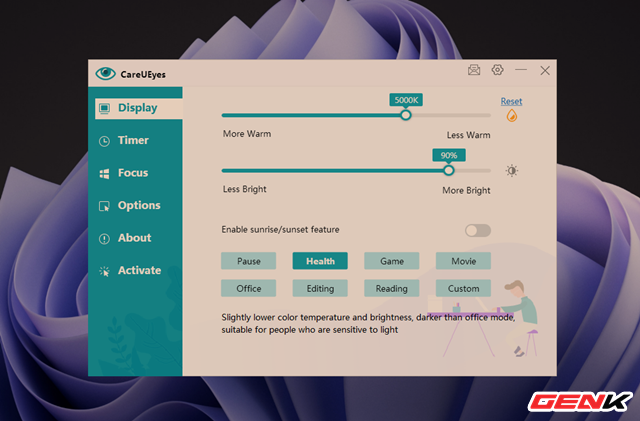Open the feedback mail icon in title bar
This screenshot has width=640, height=421.
tap(474, 70)
